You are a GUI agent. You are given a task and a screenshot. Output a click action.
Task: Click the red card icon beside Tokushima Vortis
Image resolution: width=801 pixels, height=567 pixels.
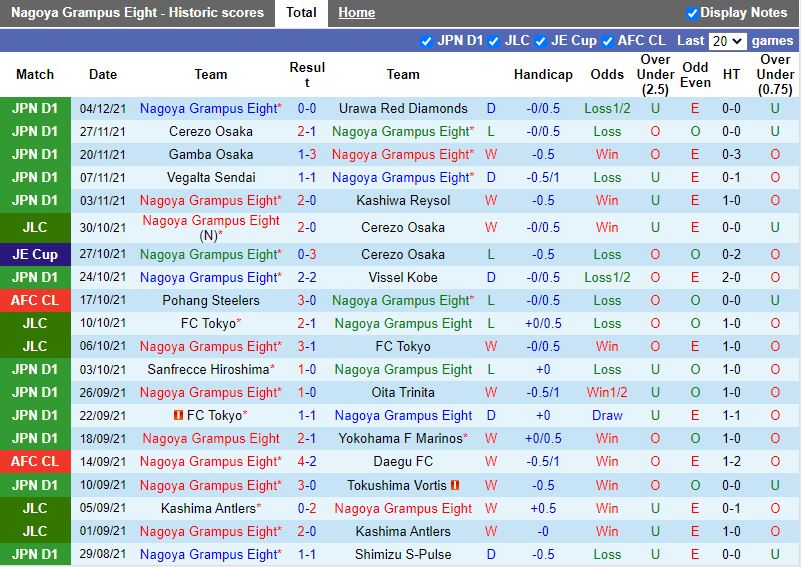[x=455, y=485]
